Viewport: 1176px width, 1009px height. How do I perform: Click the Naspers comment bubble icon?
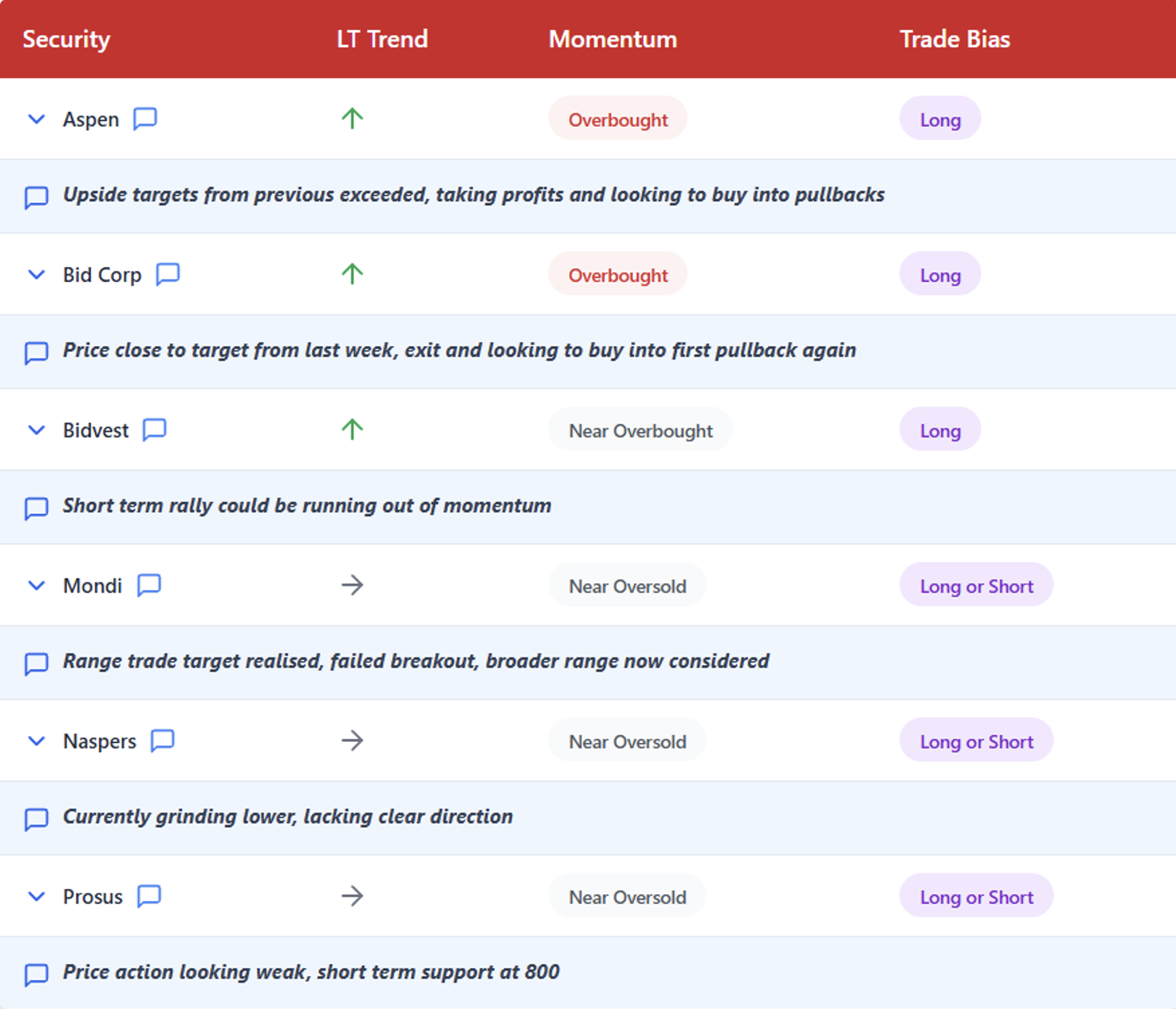[162, 740]
